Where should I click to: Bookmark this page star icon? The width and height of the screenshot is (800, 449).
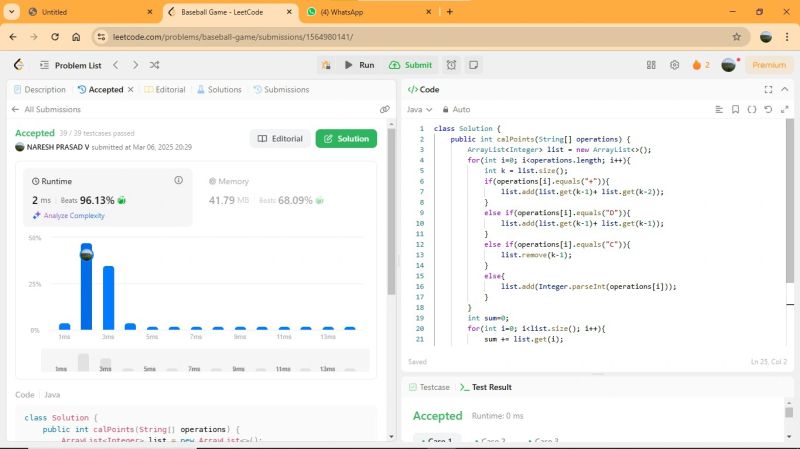pos(736,37)
